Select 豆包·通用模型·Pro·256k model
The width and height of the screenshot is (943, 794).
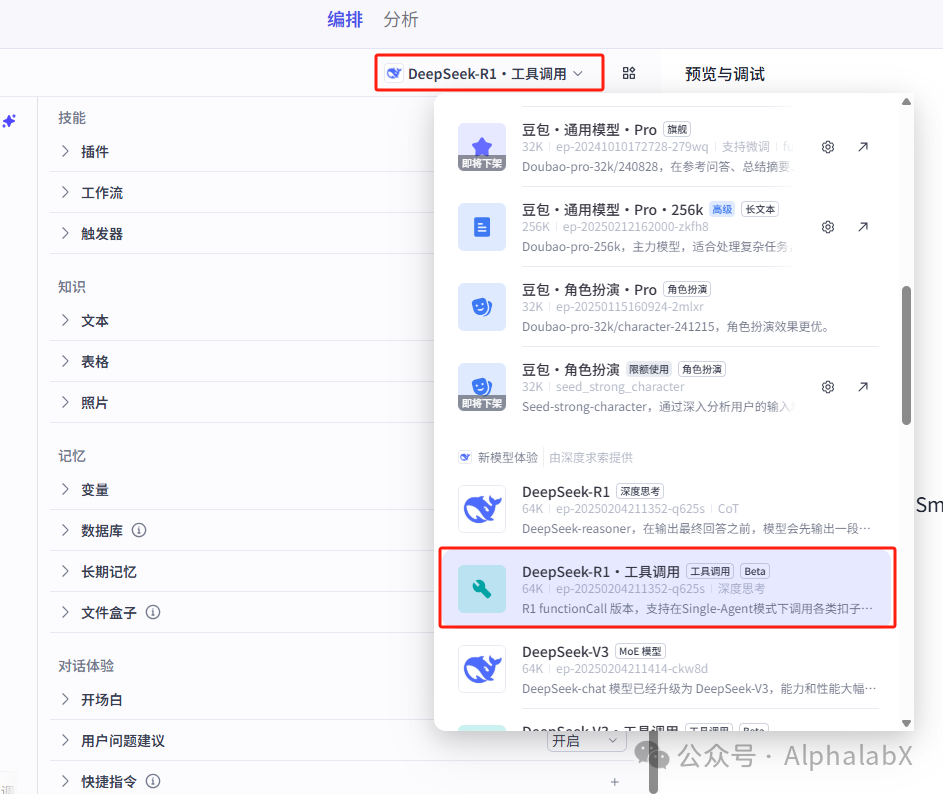(668, 227)
